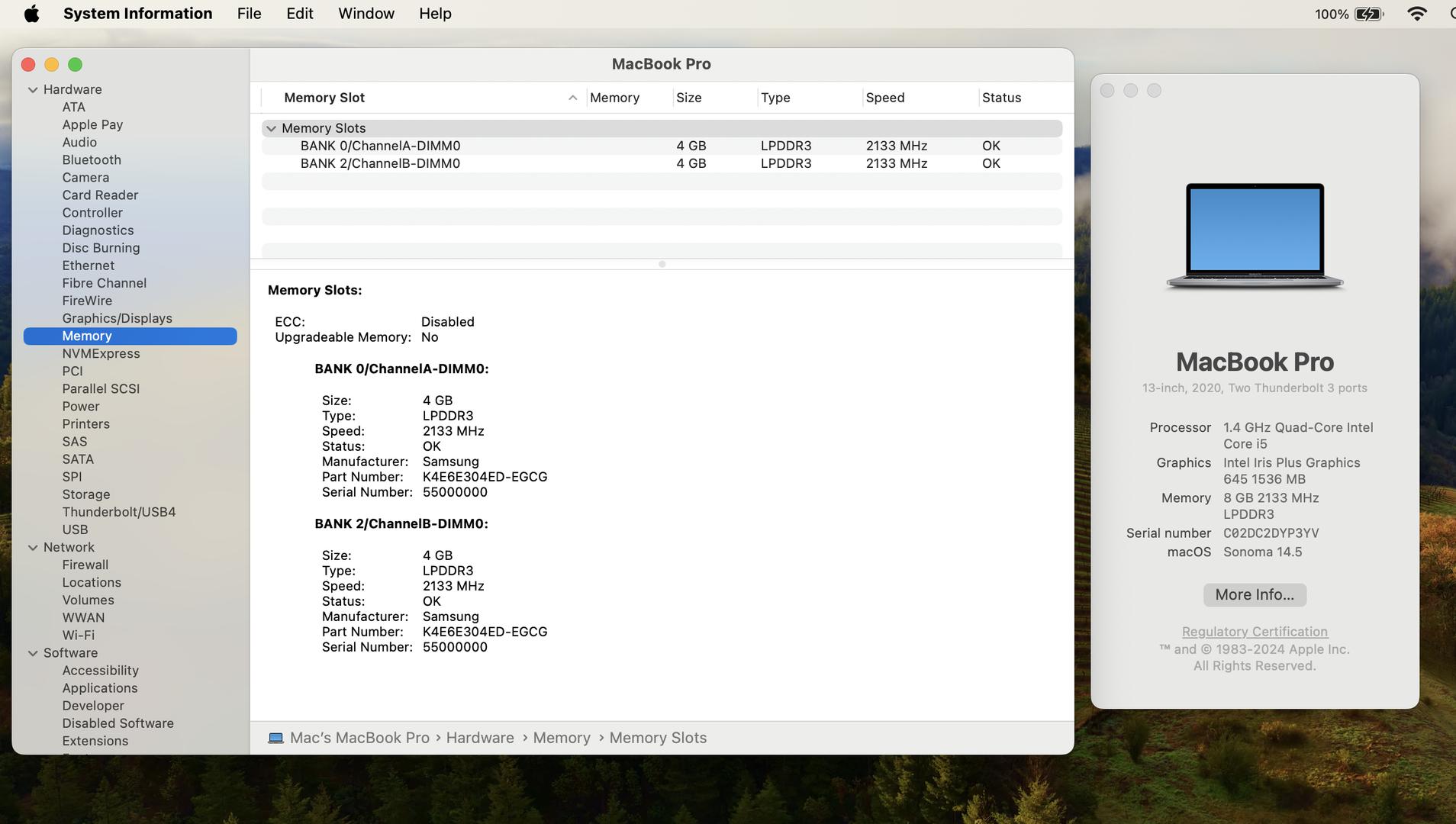Select Firewall under Network

tap(85, 565)
